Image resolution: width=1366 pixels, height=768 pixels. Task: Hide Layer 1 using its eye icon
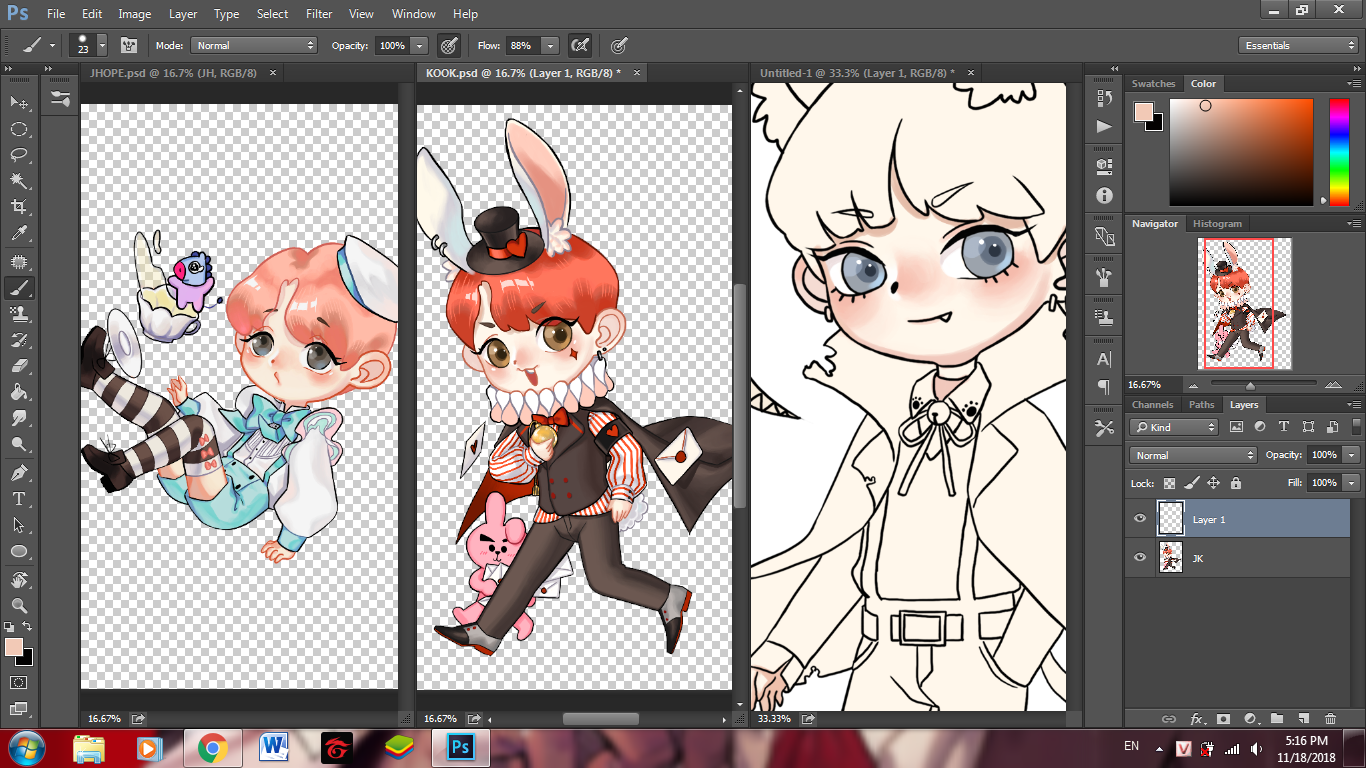[1140, 519]
